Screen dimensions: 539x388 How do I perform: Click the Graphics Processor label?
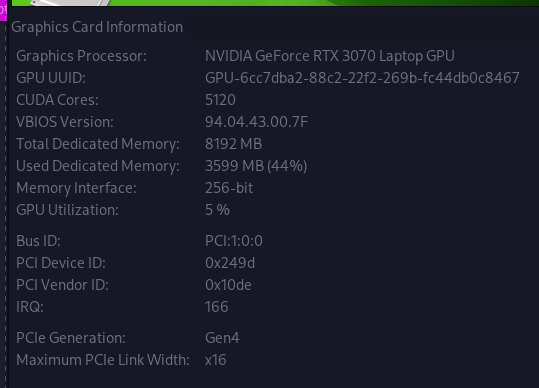[x=81, y=56]
